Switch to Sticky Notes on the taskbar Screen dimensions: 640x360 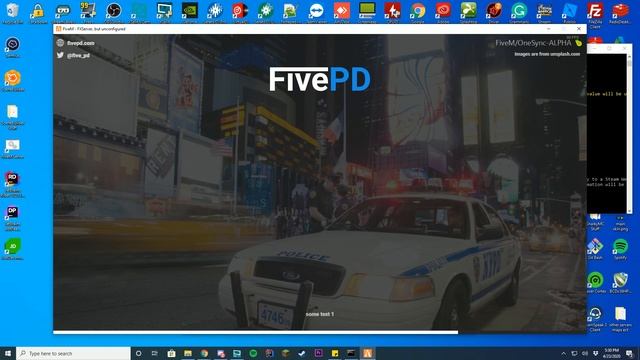pyautogui.click(x=335, y=353)
